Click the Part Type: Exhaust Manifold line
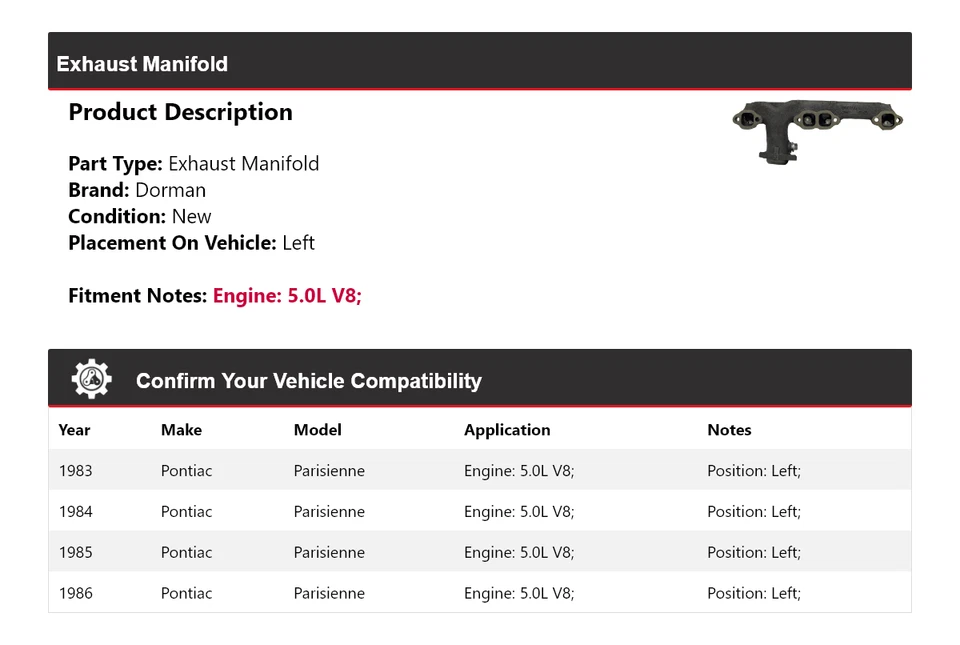The height and width of the screenshot is (645, 960). [194, 164]
